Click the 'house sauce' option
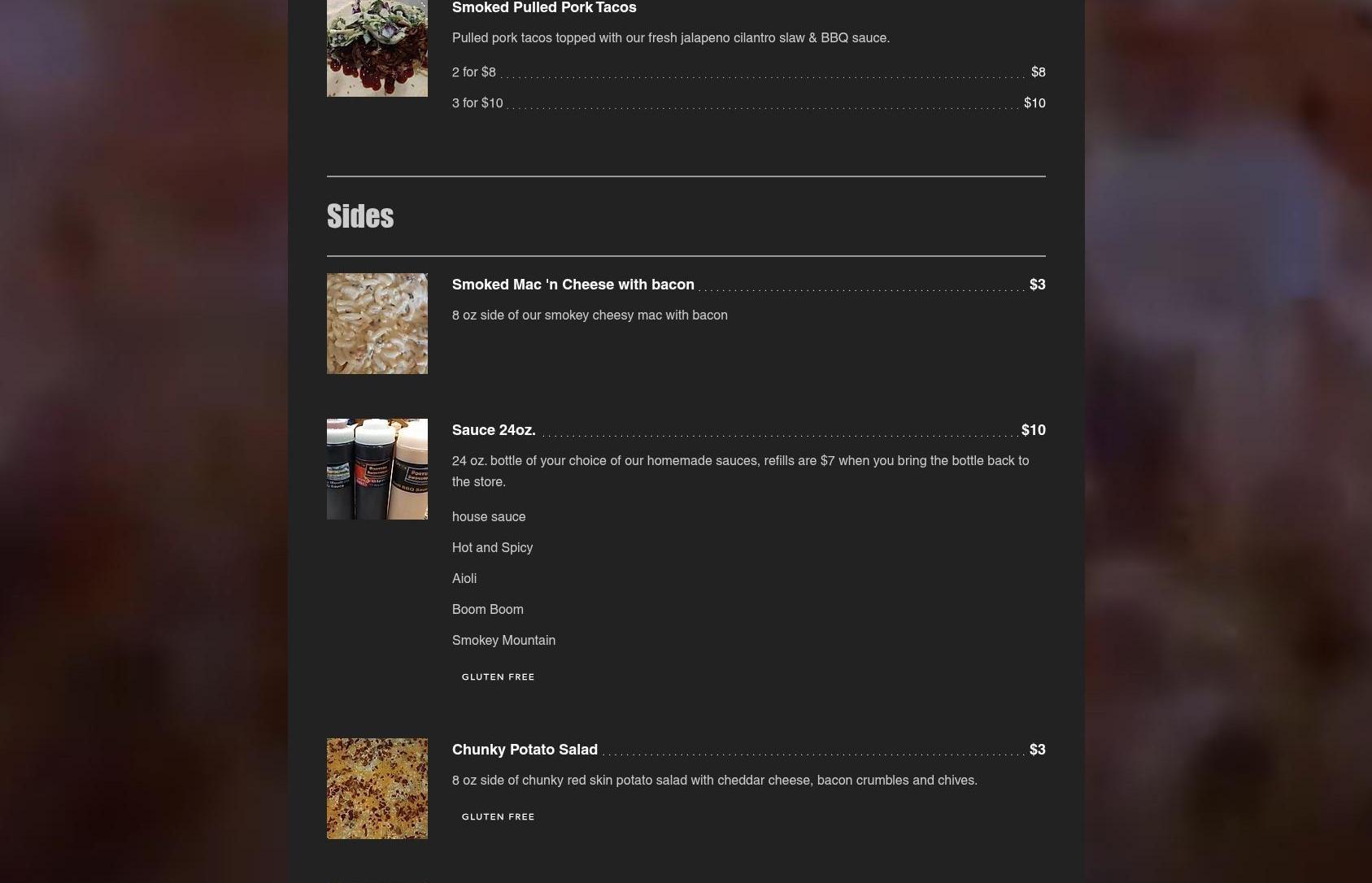1372x883 pixels. (x=489, y=517)
